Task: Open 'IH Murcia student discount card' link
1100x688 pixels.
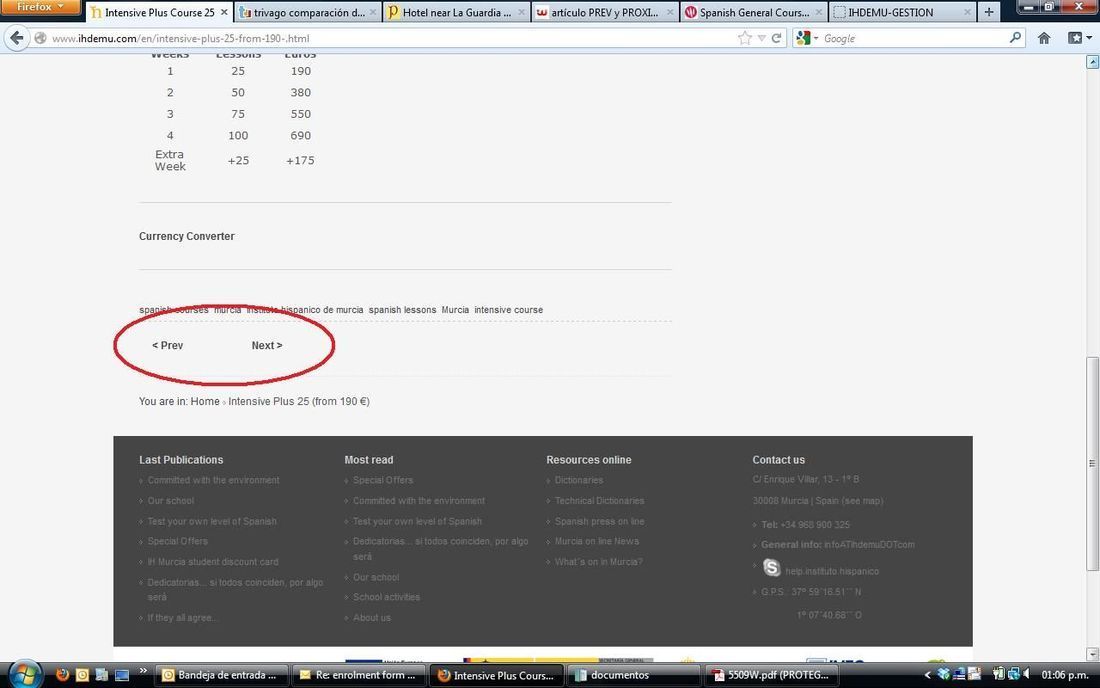Action: 213,562
